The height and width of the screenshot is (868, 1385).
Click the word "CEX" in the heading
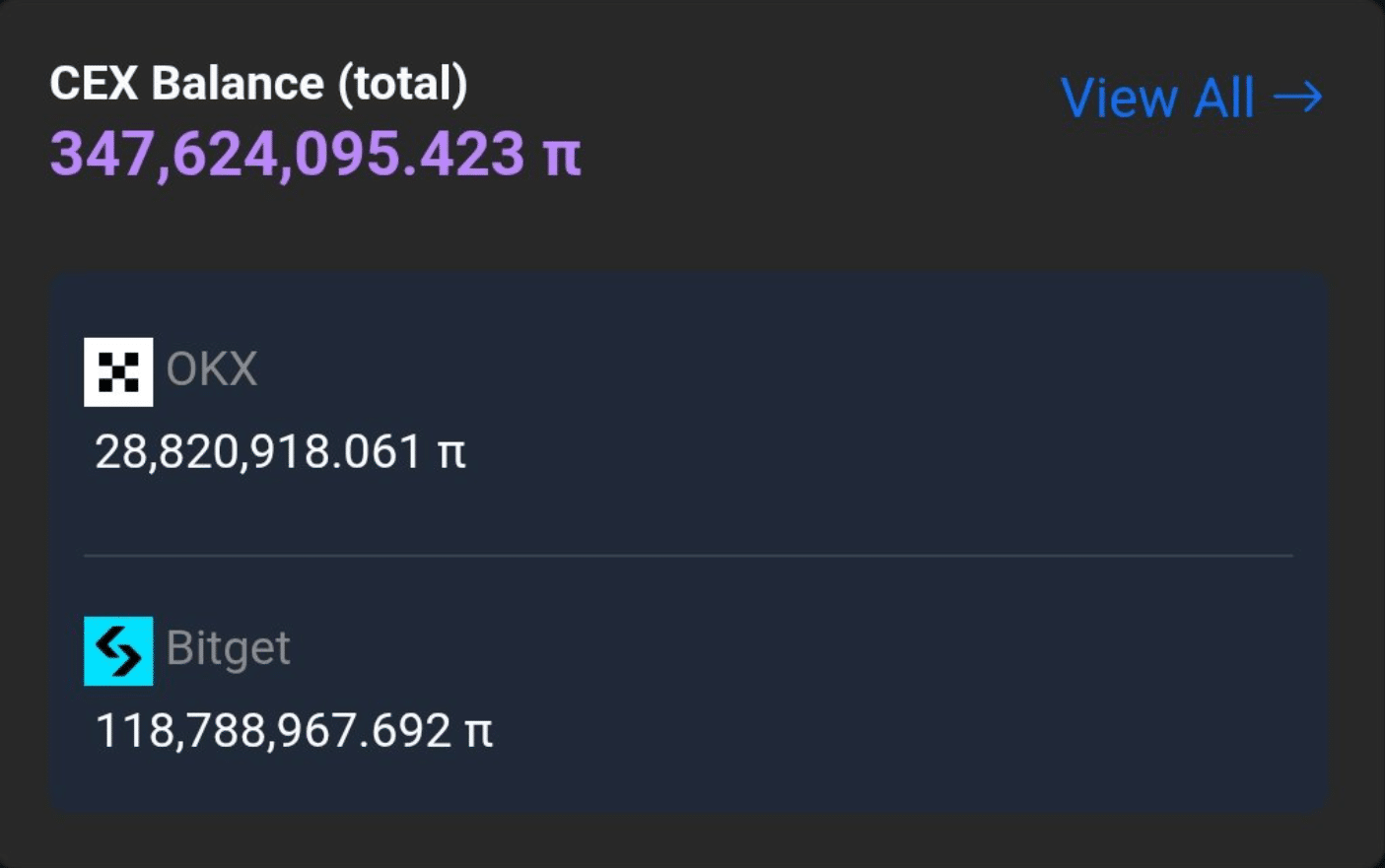pos(94,83)
